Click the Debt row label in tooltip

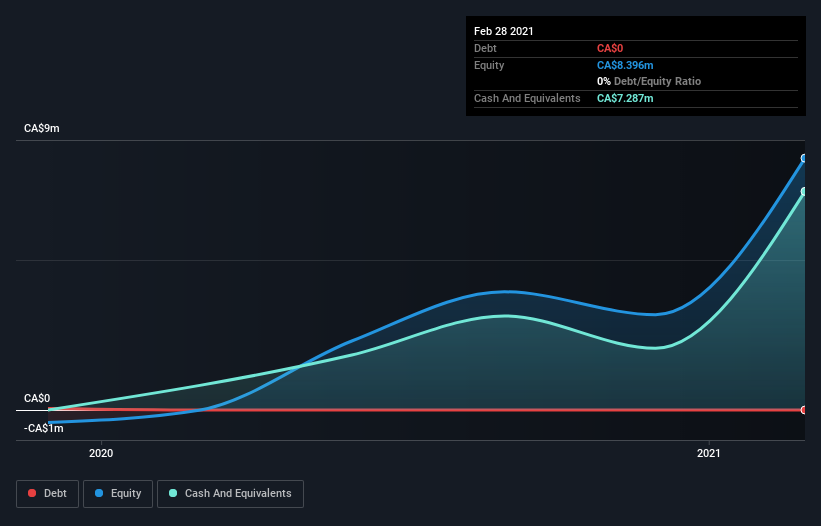tap(485, 48)
